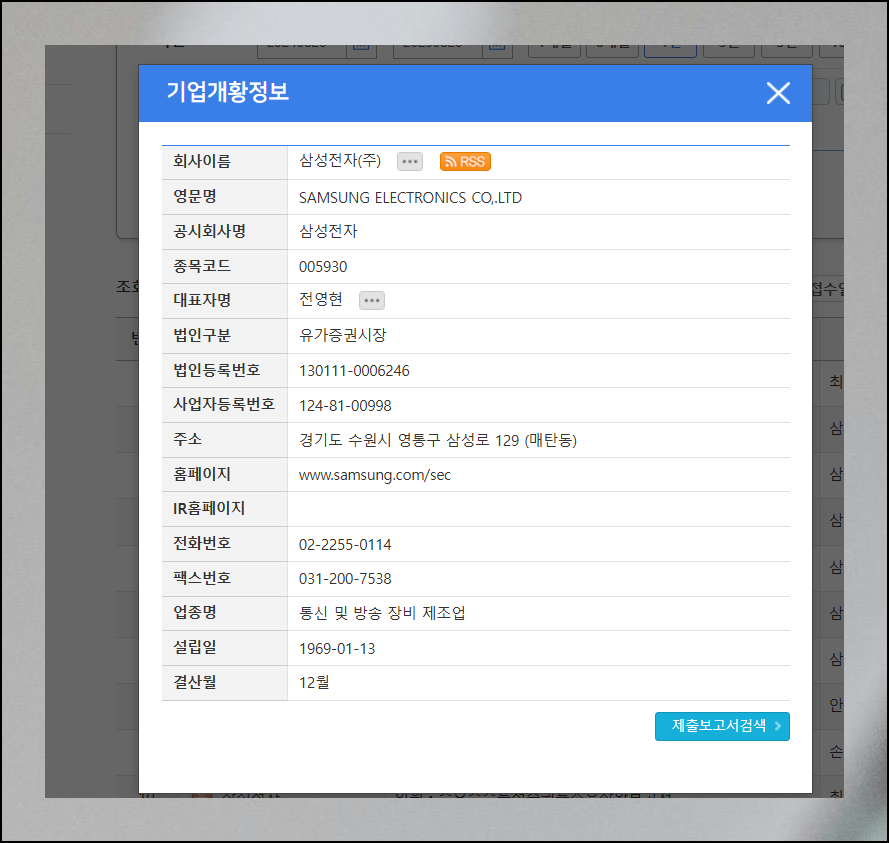Click the 영문명 row label

194,196
